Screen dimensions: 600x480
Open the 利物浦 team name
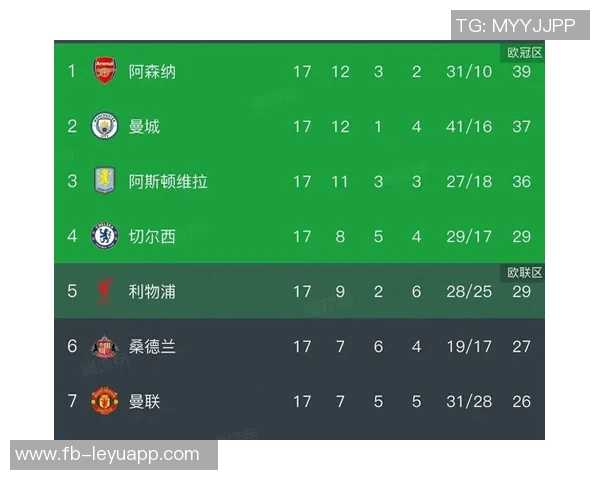tap(152, 292)
